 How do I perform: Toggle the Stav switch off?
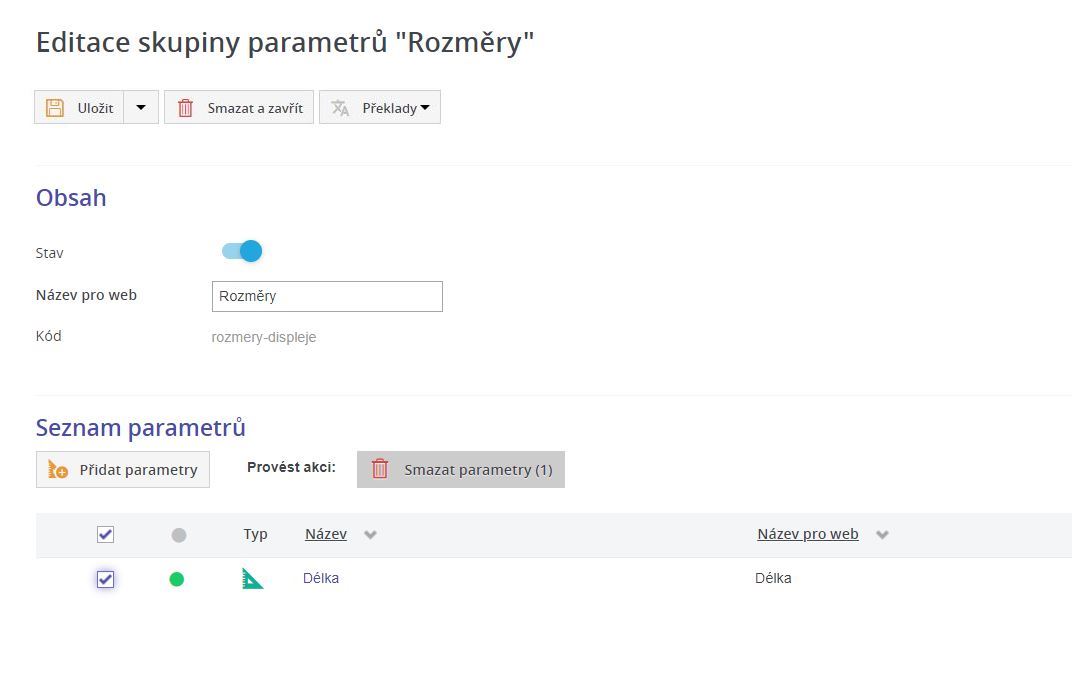[x=242, y=251]
